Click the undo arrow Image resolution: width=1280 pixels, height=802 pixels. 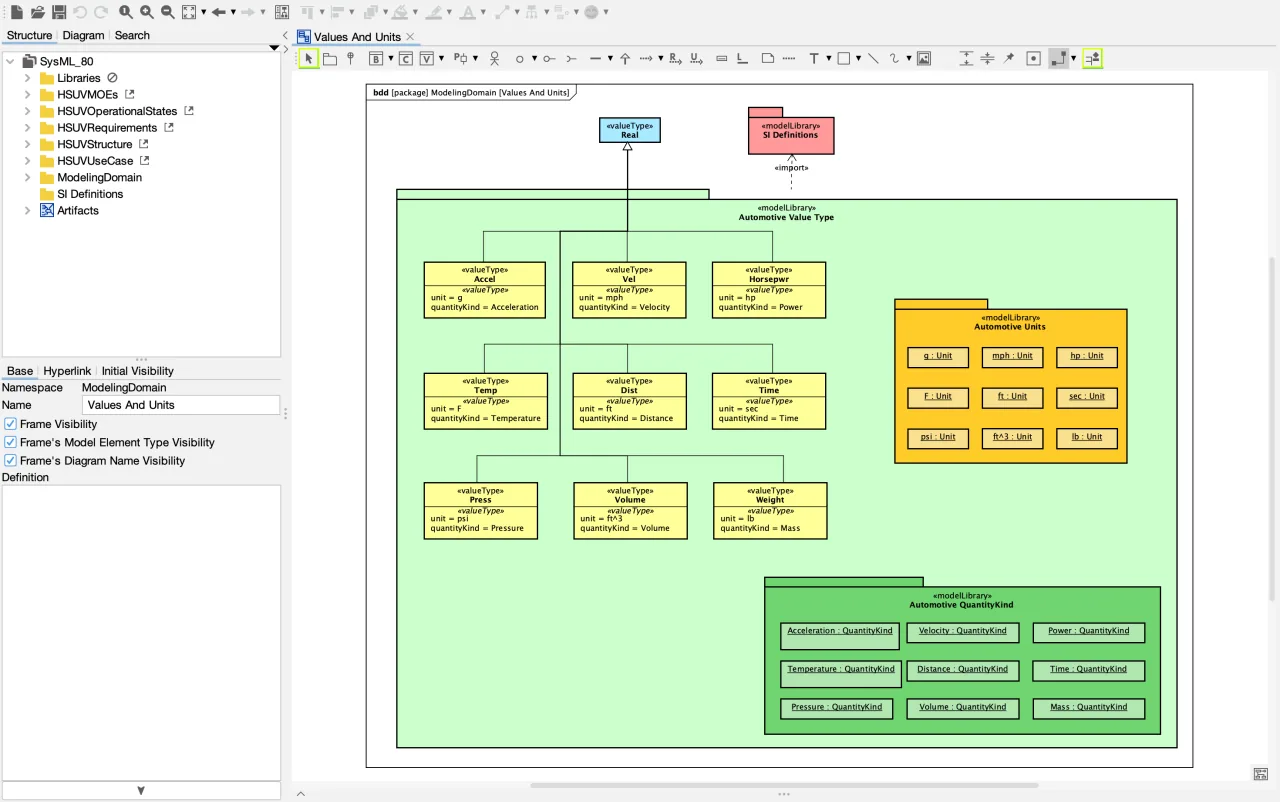[x=80, y=12]
